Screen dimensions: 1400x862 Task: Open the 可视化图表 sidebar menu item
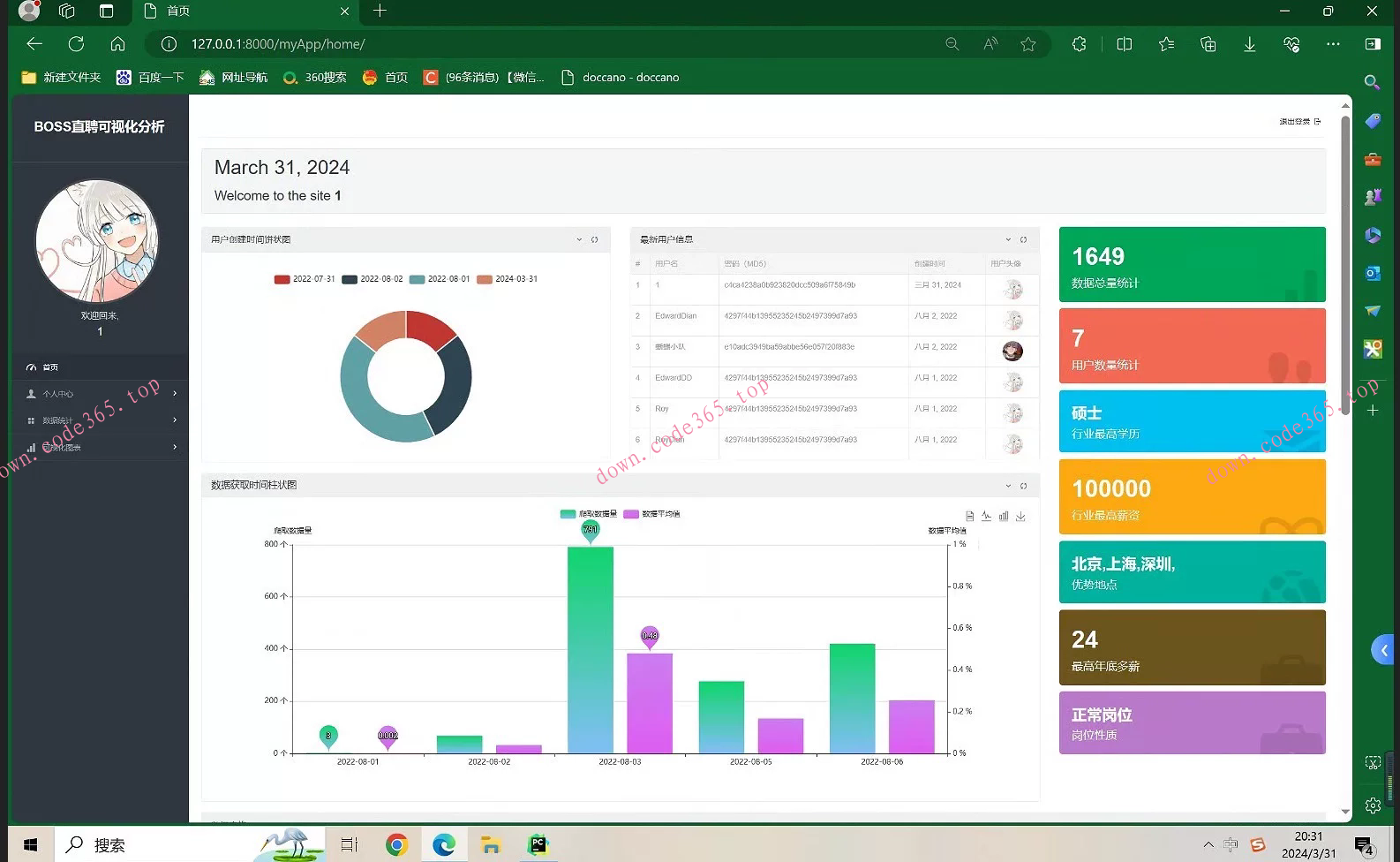pyautogui.click(x=100, y=448)
